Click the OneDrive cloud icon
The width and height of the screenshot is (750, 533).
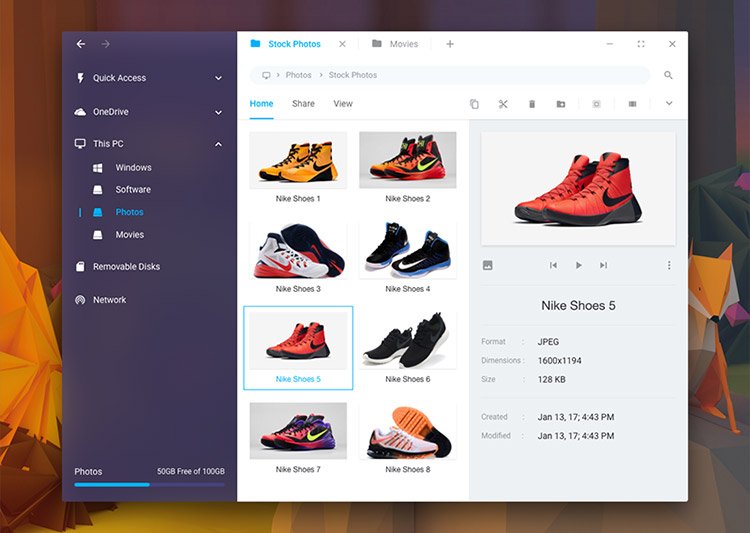(x=80, y=112)
